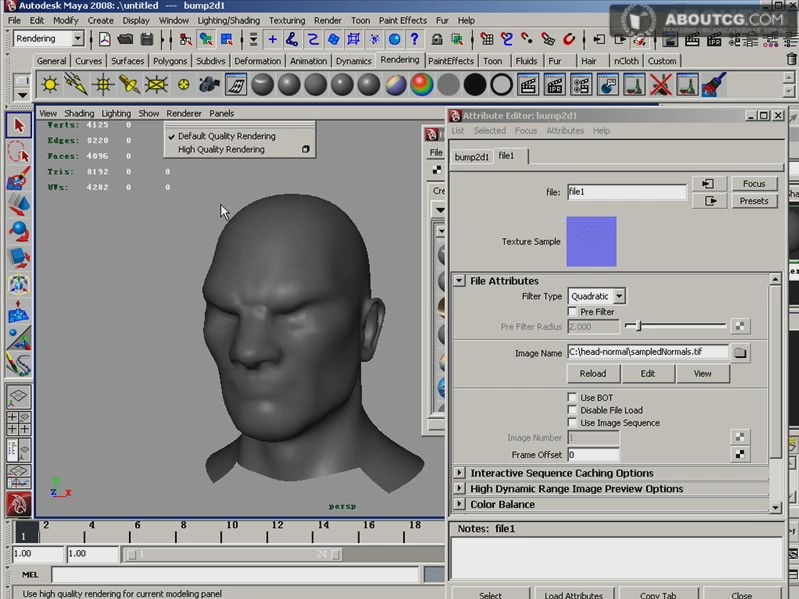
Task: Expand the Color Balance section
Action: 459,504
